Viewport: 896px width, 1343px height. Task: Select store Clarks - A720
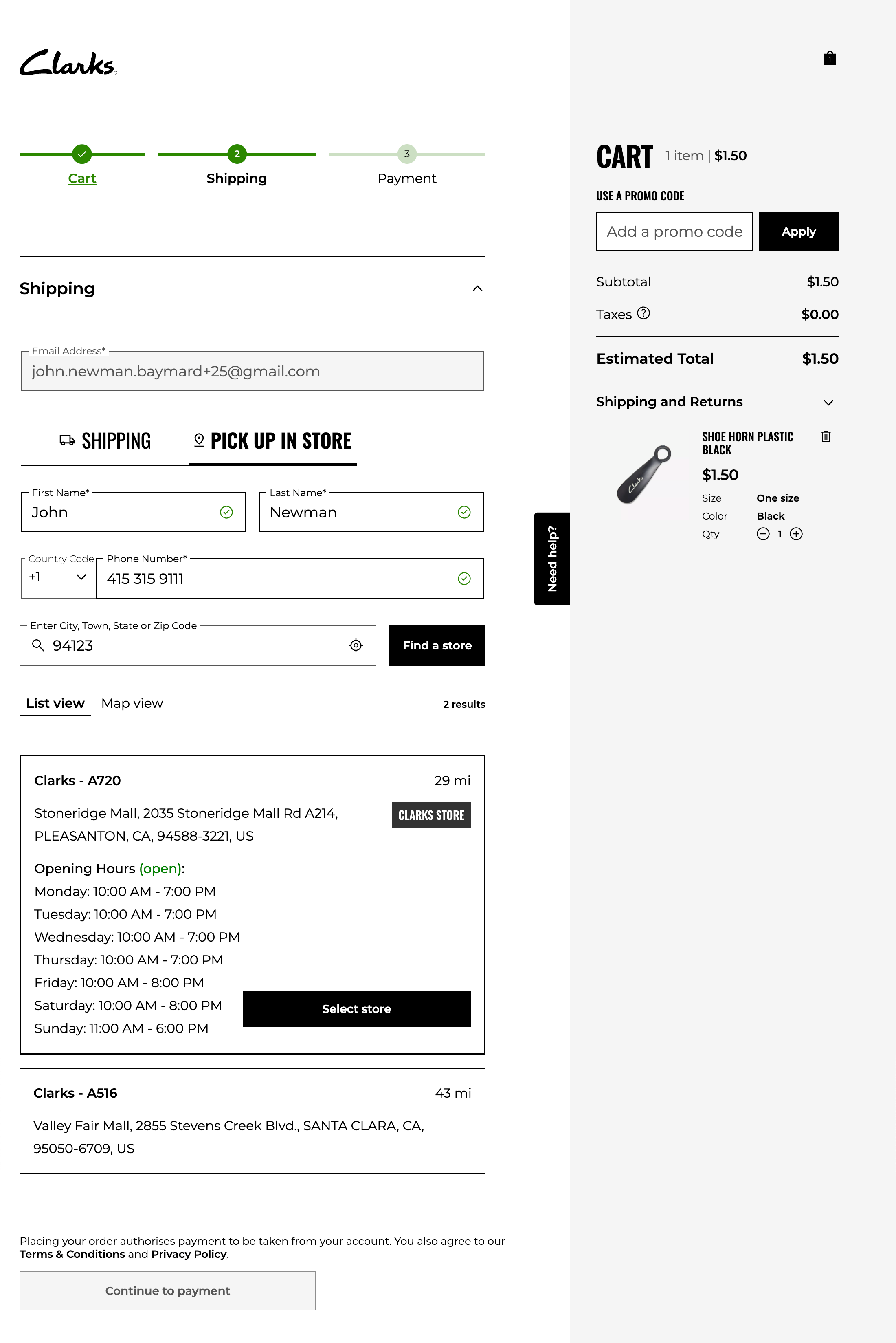356,1009
